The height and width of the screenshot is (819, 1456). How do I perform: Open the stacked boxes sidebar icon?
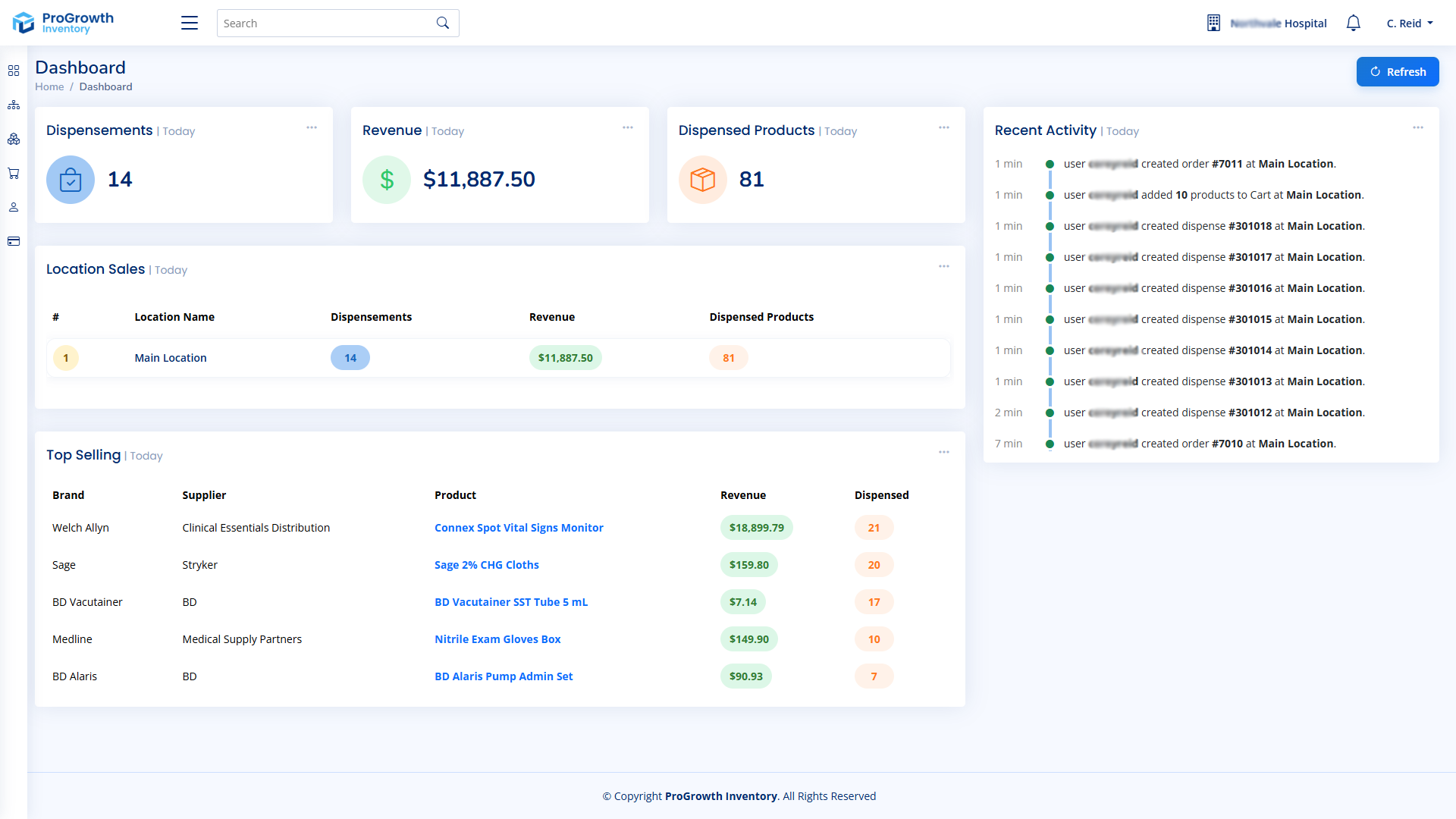tap(14, 139)
